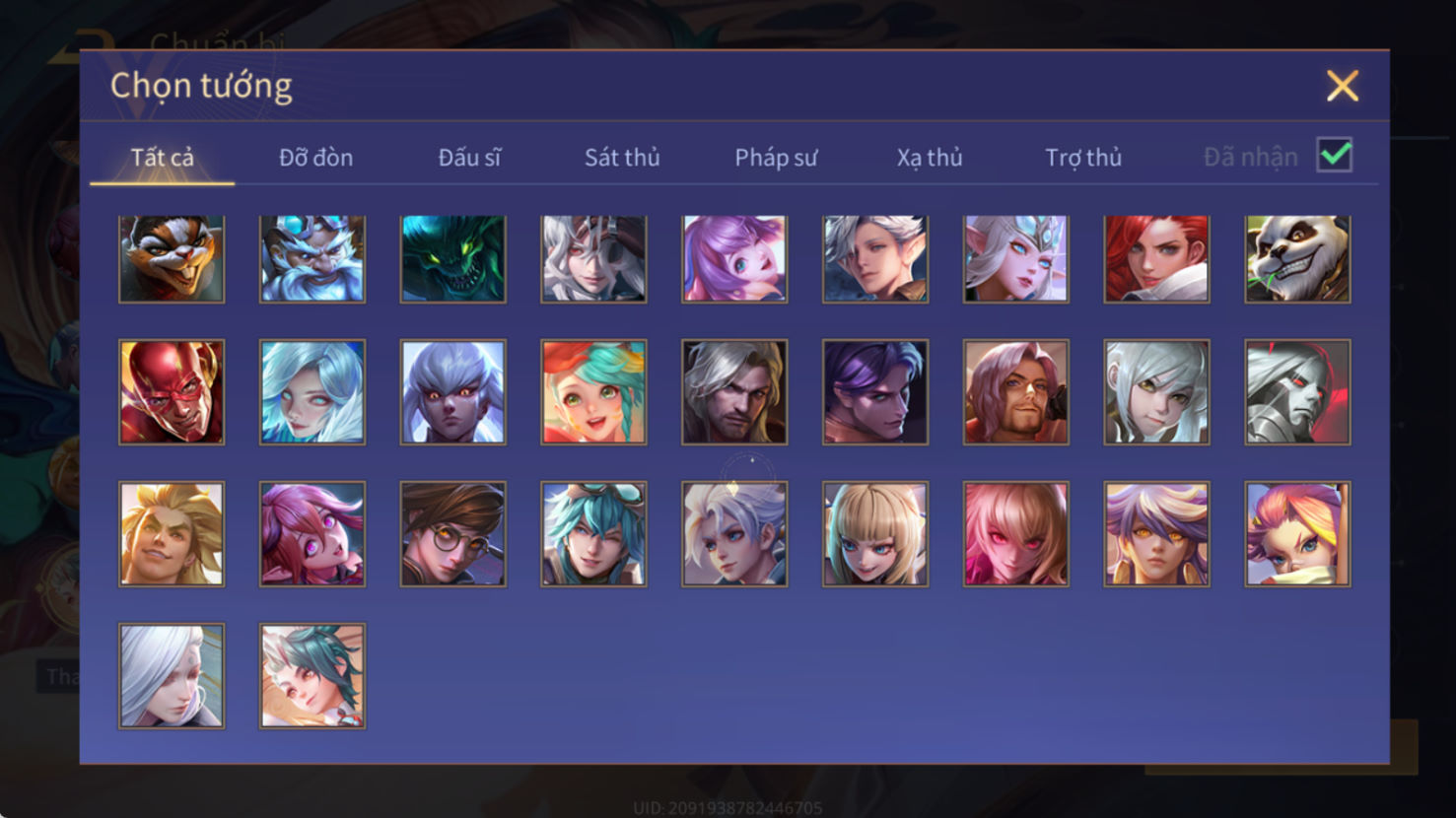The image size is (1456, 818).
Task: Choose the red-haired woman hero portrait
Action: pos(1156,258)
